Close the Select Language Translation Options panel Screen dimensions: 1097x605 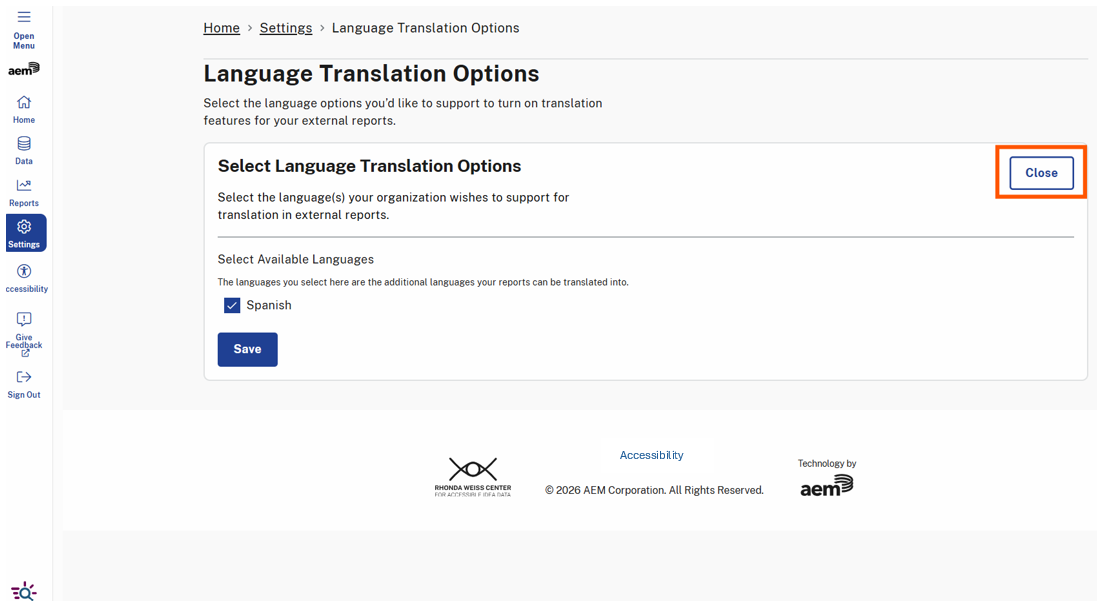1041,172
